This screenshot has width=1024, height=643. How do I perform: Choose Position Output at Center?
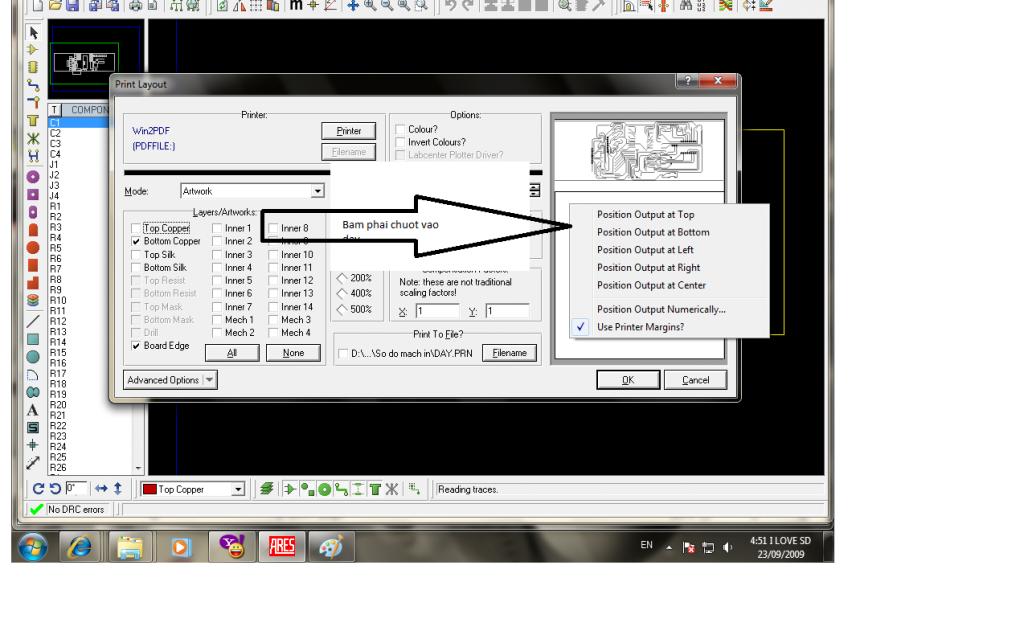coord(651,285)
